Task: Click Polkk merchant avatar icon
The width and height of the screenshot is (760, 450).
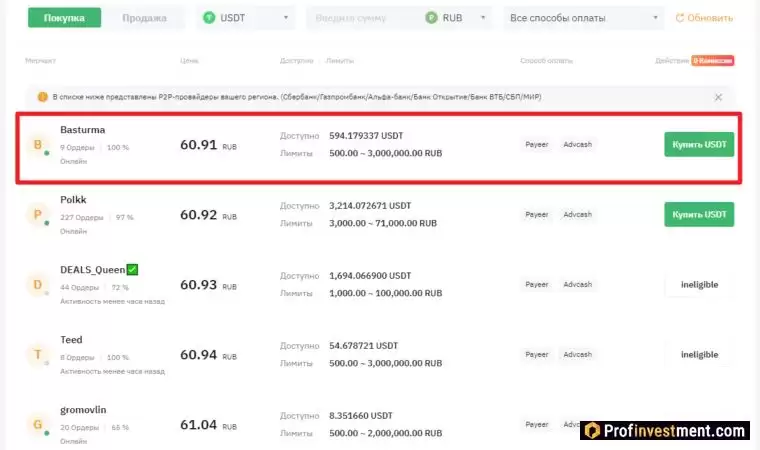Action: [x=38, y=215]
